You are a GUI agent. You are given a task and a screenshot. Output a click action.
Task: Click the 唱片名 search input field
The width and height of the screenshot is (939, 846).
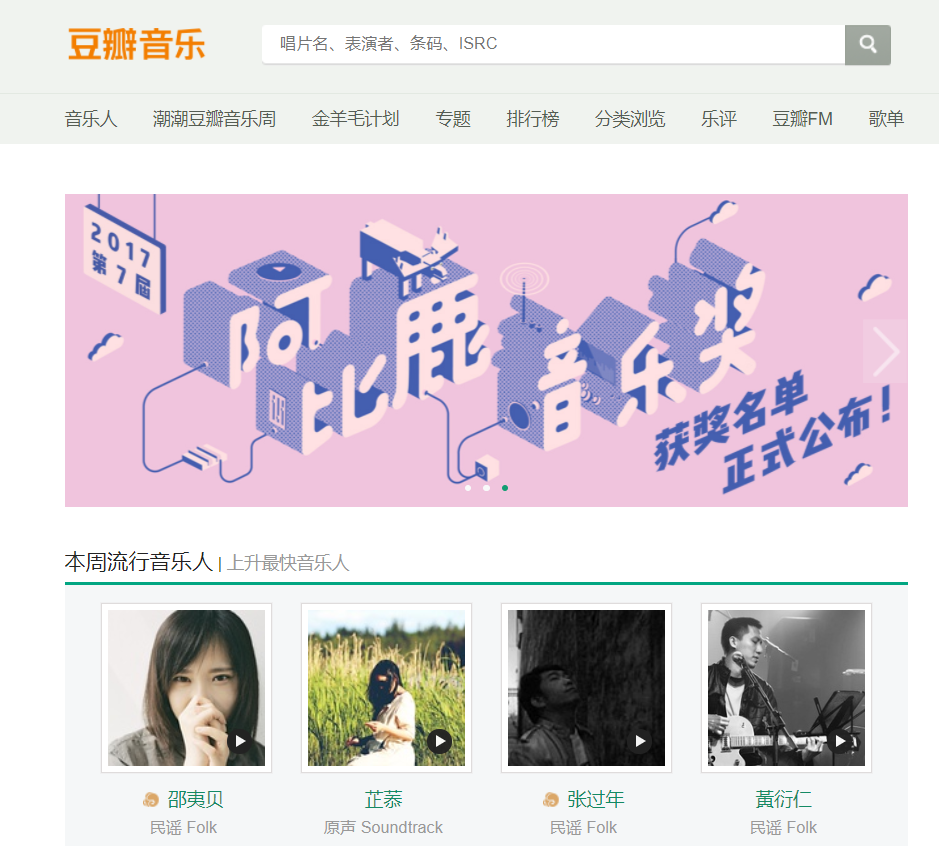click(553, 44)
